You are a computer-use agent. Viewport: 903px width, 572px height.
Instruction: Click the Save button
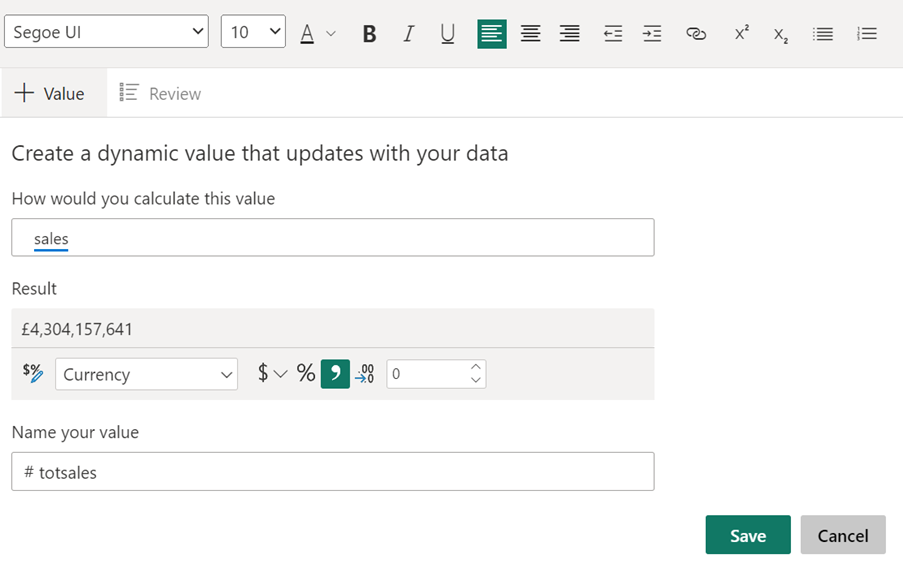(747, 535)
